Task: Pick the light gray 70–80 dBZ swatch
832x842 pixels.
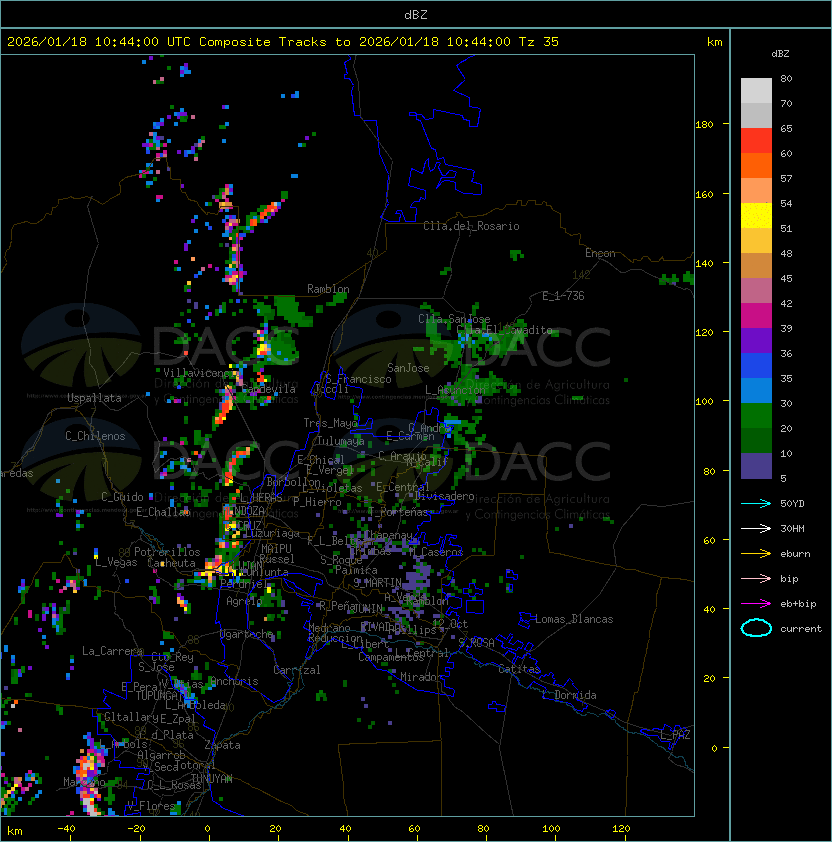Action: pos(756,90)
